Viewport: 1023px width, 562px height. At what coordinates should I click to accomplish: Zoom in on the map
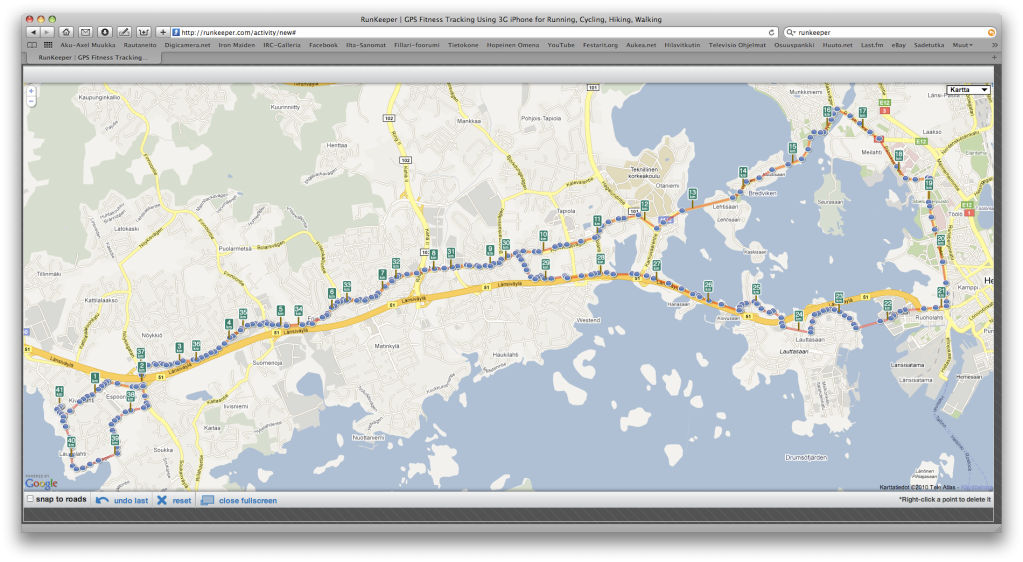pos(31,91)
